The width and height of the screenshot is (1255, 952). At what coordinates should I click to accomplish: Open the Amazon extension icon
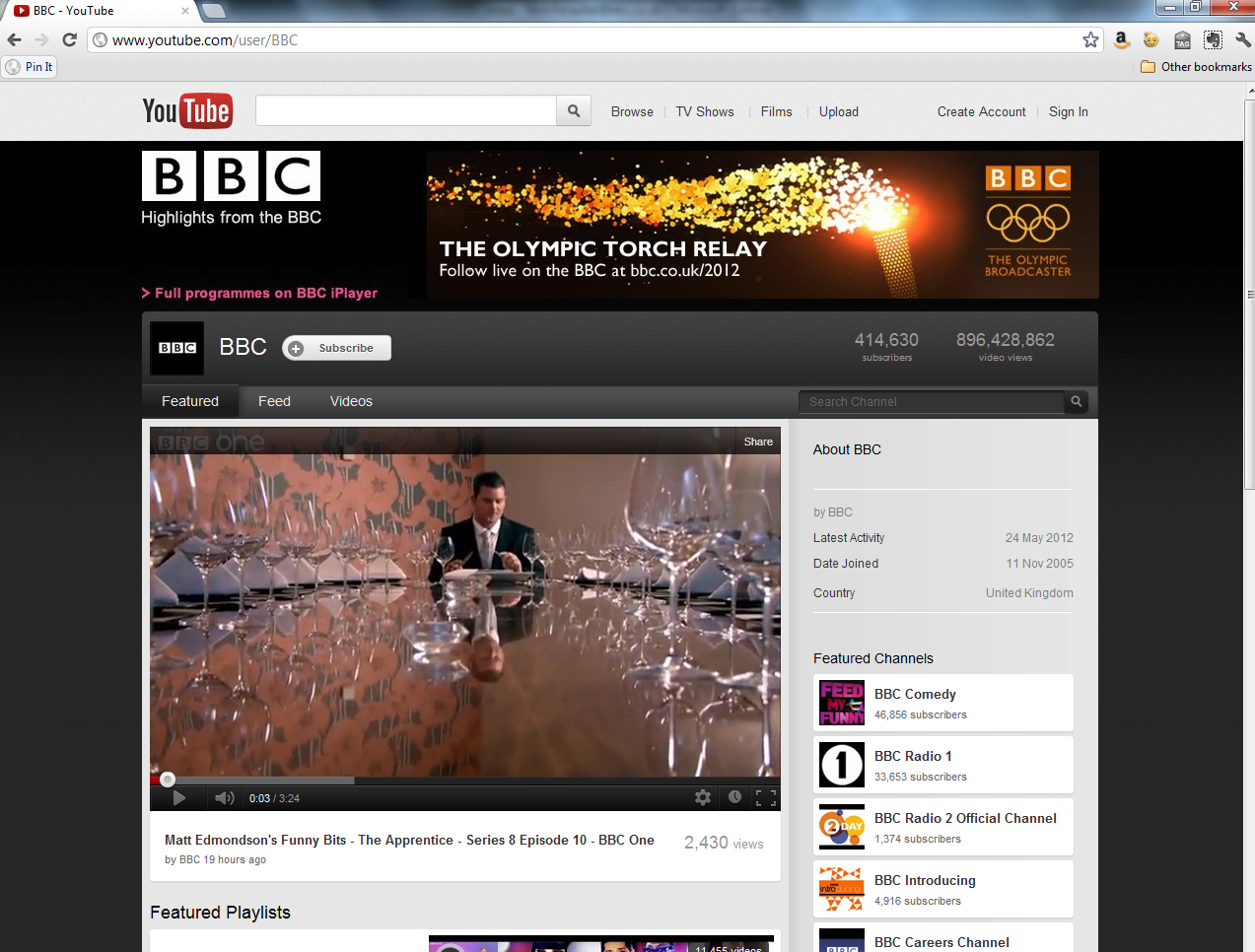coord(1121,39)
